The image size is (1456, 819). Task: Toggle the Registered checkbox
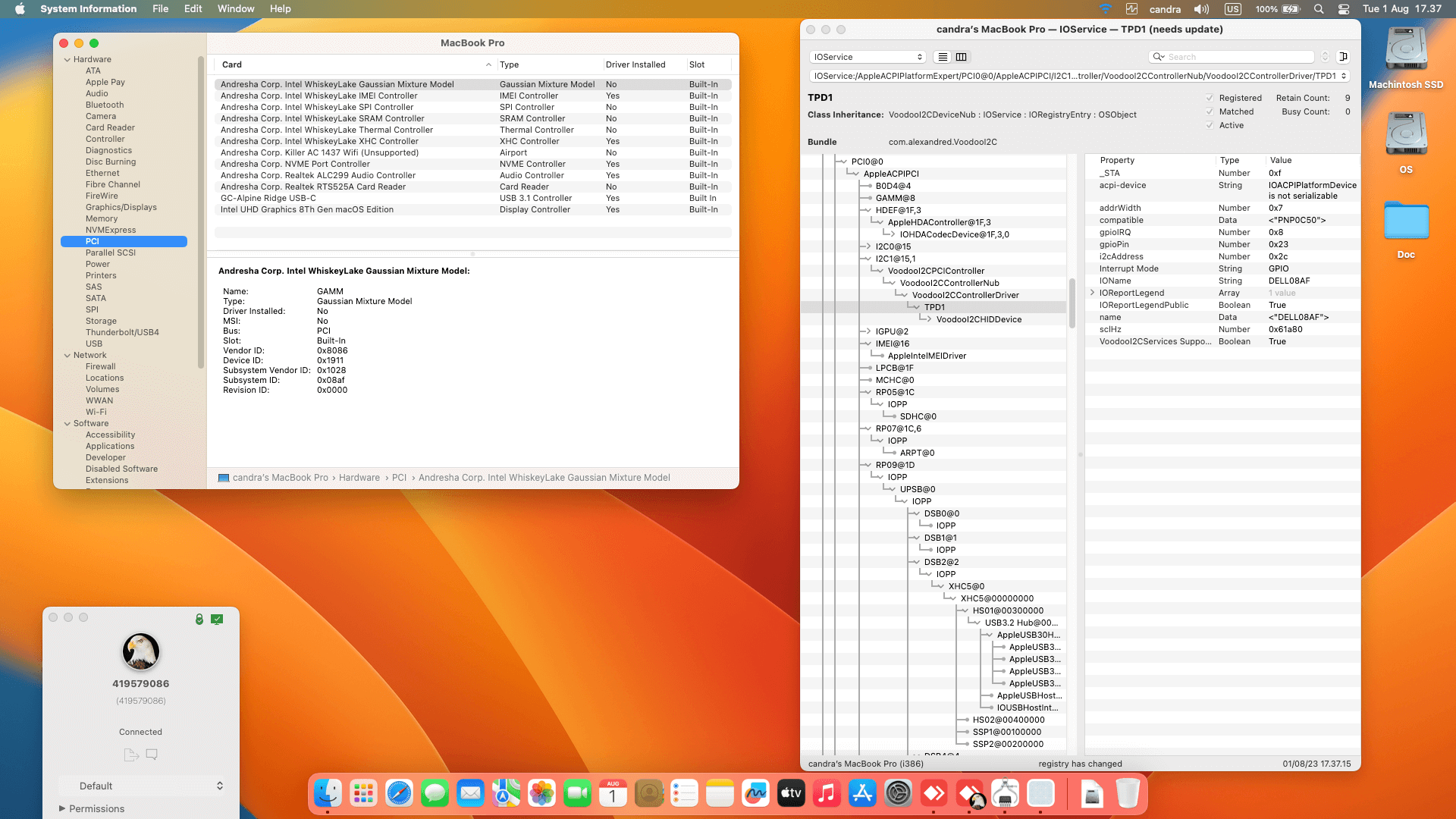point(1210,98)
